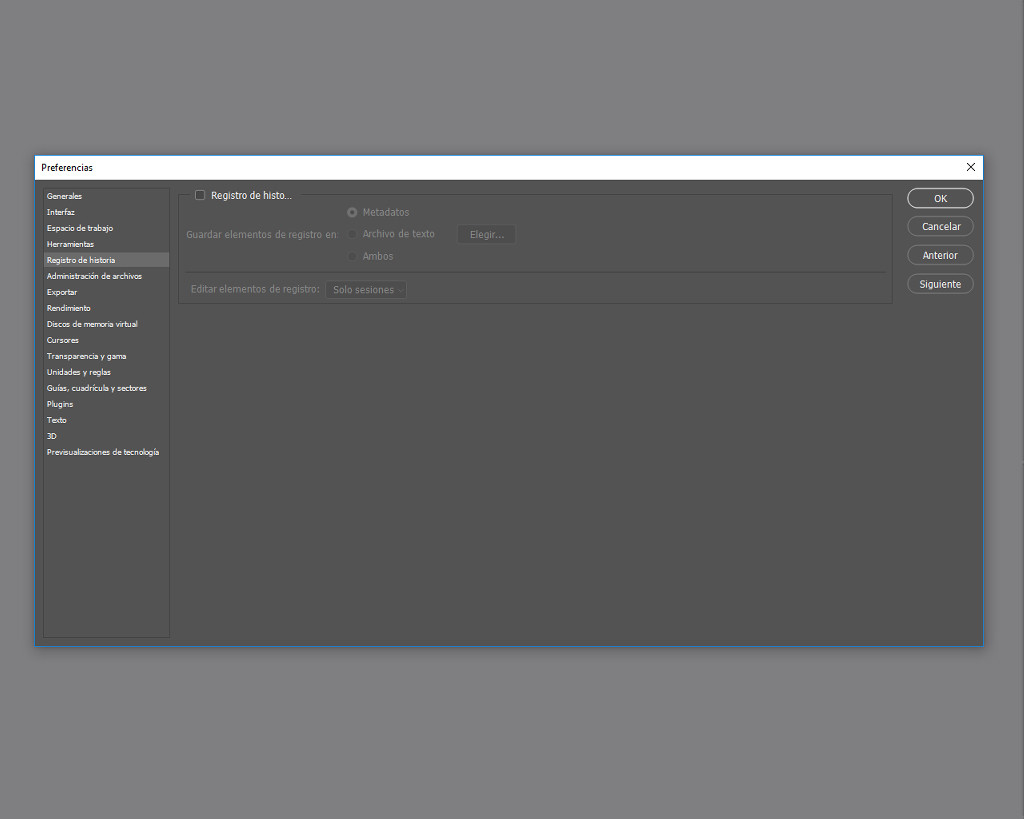The image size is (1024, 819).
Task: Open "Previsualizaciones de tecnología" settings
Action: tap(103, 452)
